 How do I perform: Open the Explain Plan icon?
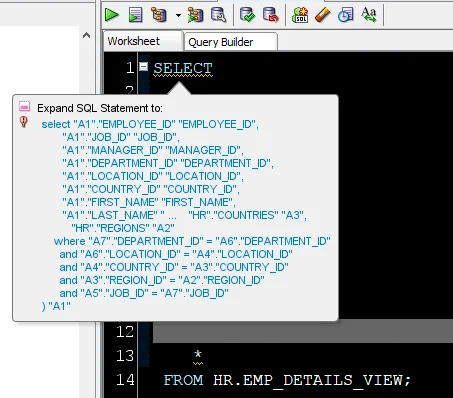(x=159, y=15)
